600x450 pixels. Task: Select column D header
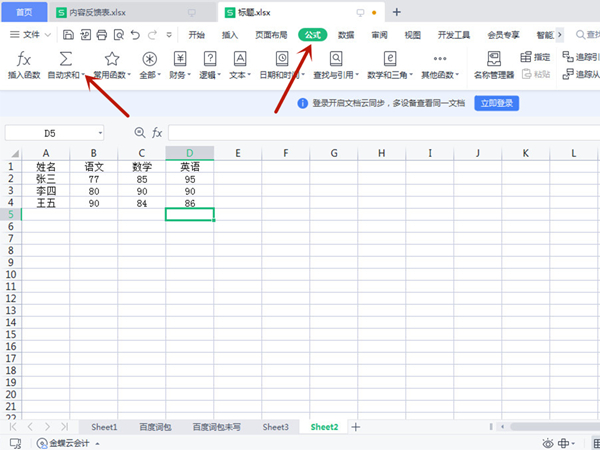[x=189, y=153]
